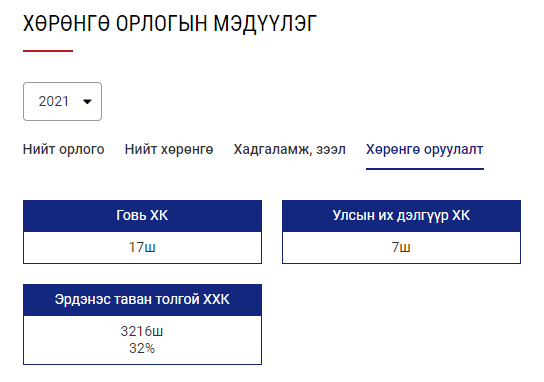Click the Улсын их дэлгүүр ХК header
This screenshot has height=382, width=544.
(401, 215)
